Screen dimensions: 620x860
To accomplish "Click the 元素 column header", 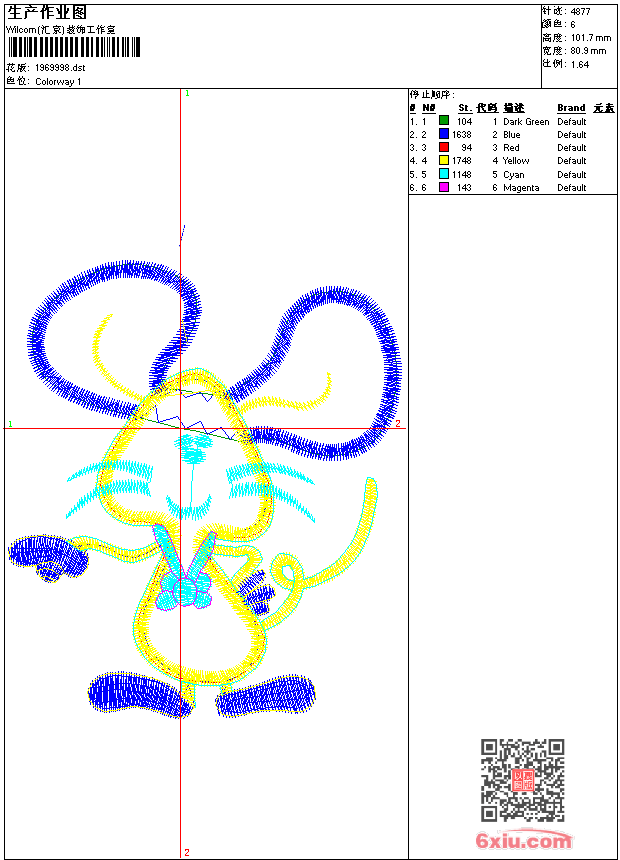I will 604,108.
